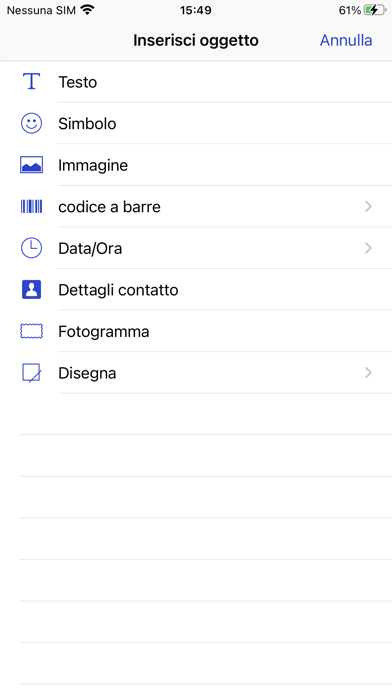Viewport: 392px width, 696px height.
Task: Select the Fotogramma dashed frame icon
Action: 31,331
